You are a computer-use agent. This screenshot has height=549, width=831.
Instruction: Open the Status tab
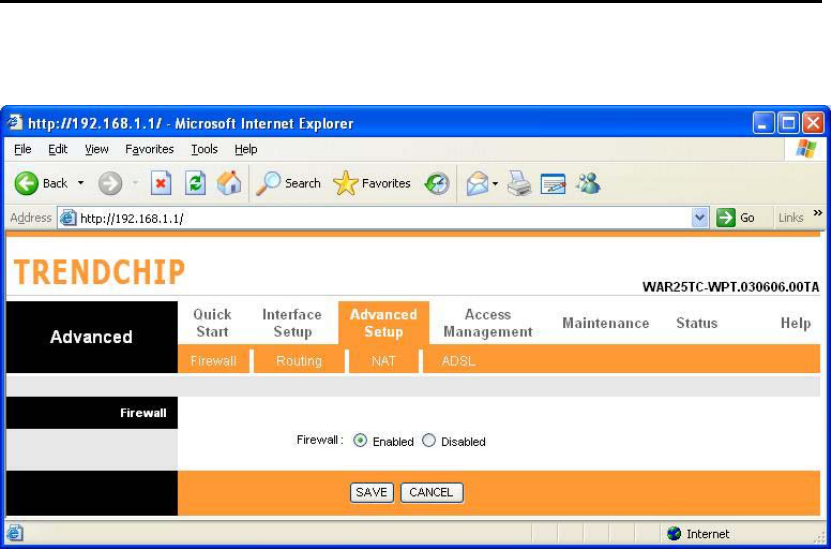coord(696,323)
